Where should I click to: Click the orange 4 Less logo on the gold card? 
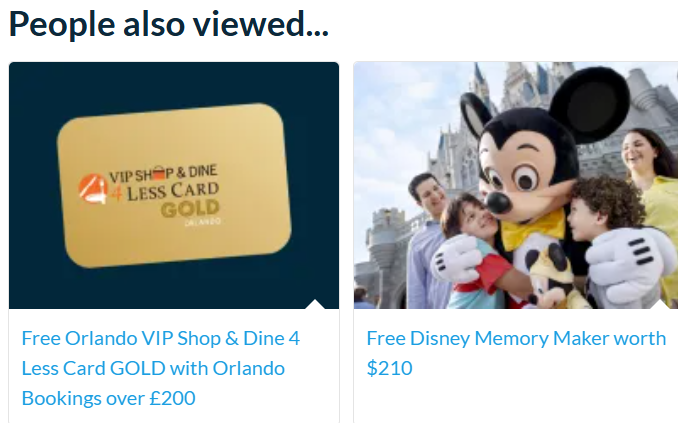pyautogui.click(x=93, y=189)
